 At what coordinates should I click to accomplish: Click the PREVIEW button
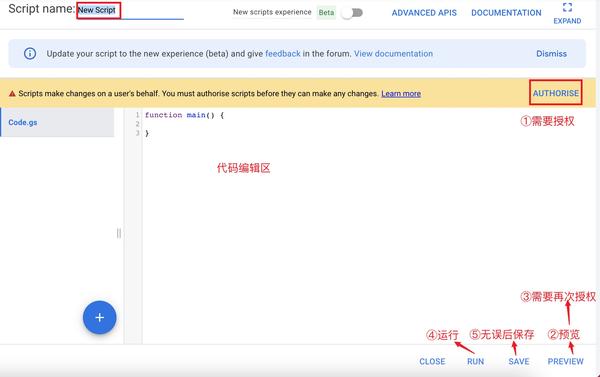565,361
